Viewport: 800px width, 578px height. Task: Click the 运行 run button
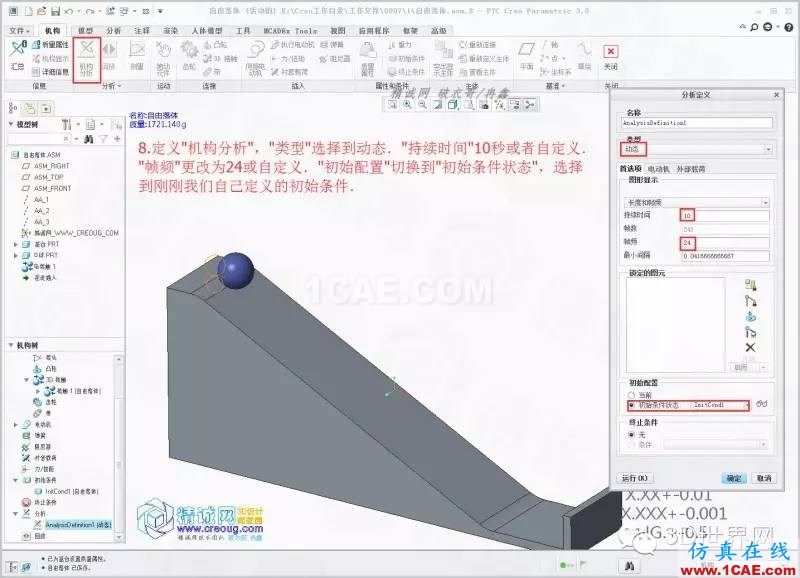pyautogui.click(x=635, y=478)
